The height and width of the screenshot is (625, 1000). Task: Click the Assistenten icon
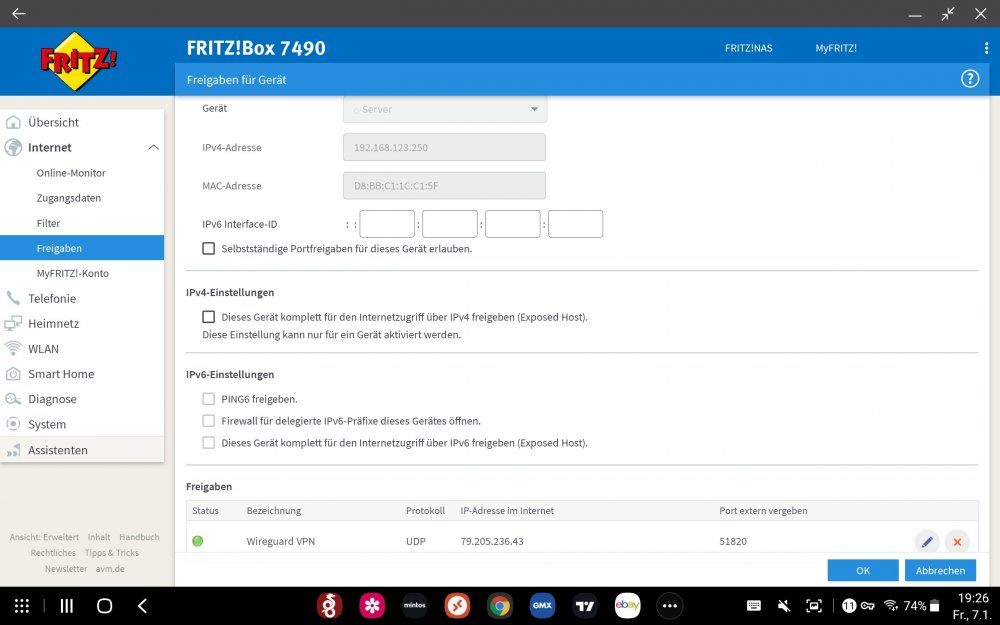coord(13,450)
